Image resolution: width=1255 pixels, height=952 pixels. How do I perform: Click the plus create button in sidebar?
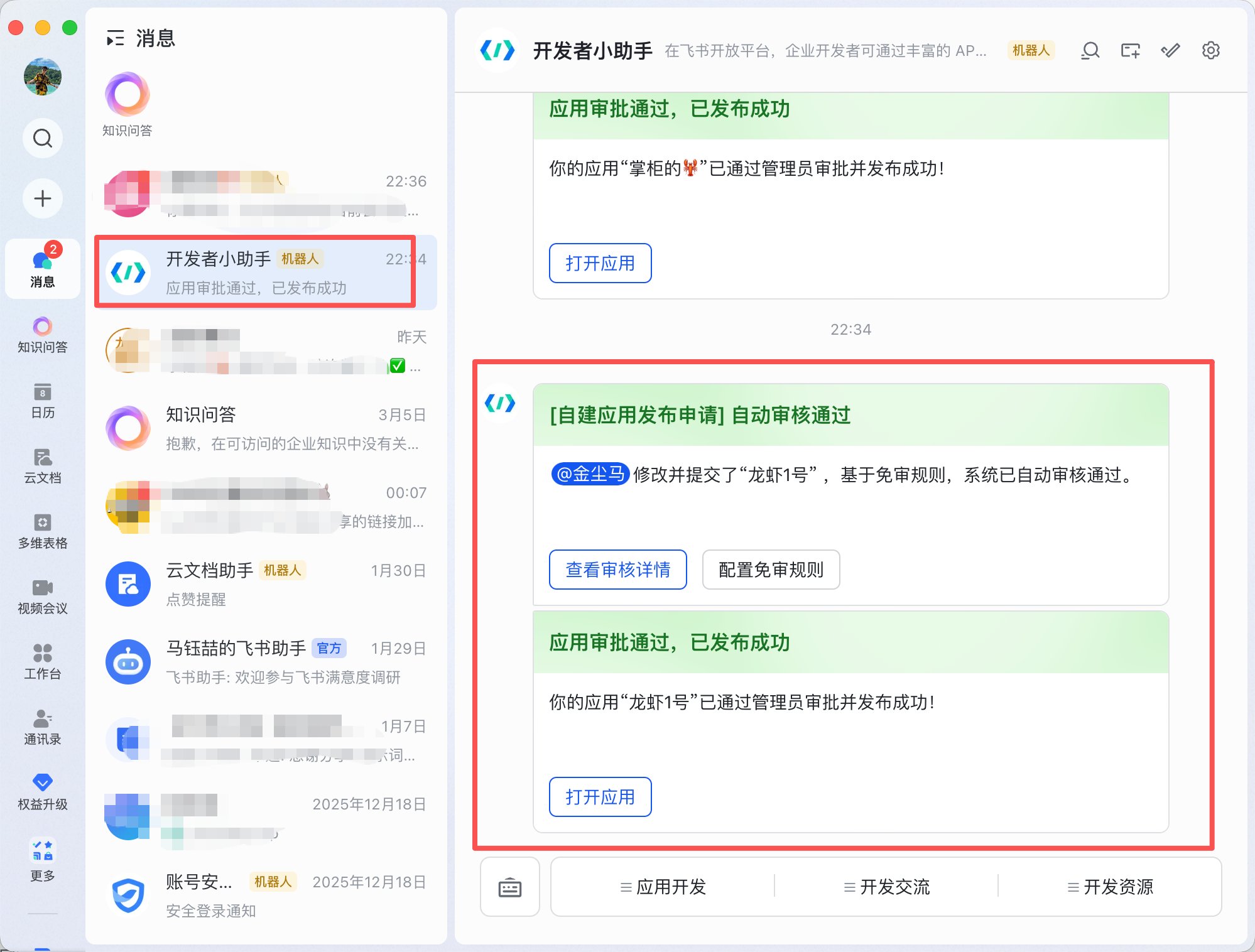(x=43, y=198)
